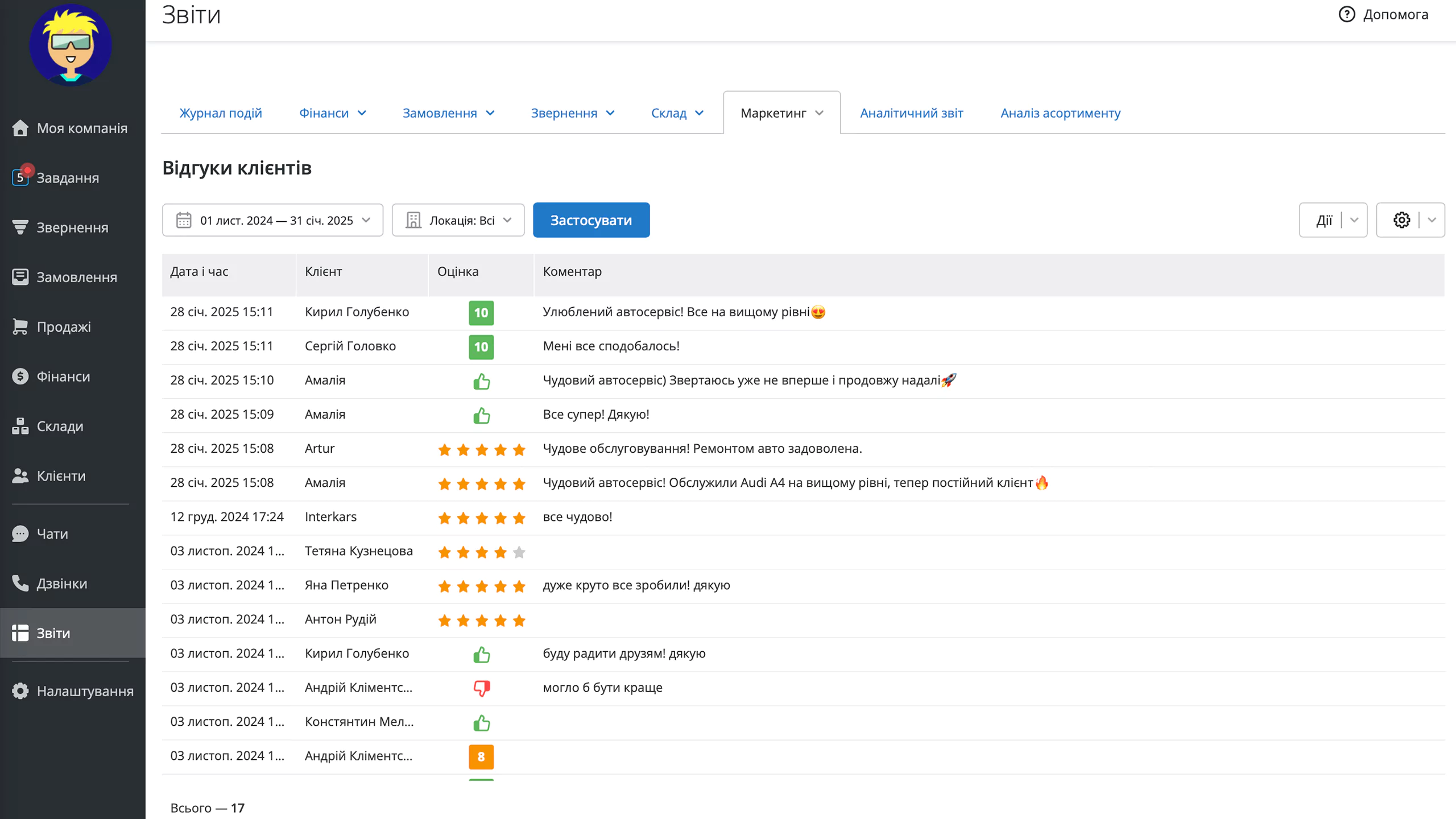
Task: Expand the Фінанси tab dropdown chevron
Action: (x=362, y=113)
